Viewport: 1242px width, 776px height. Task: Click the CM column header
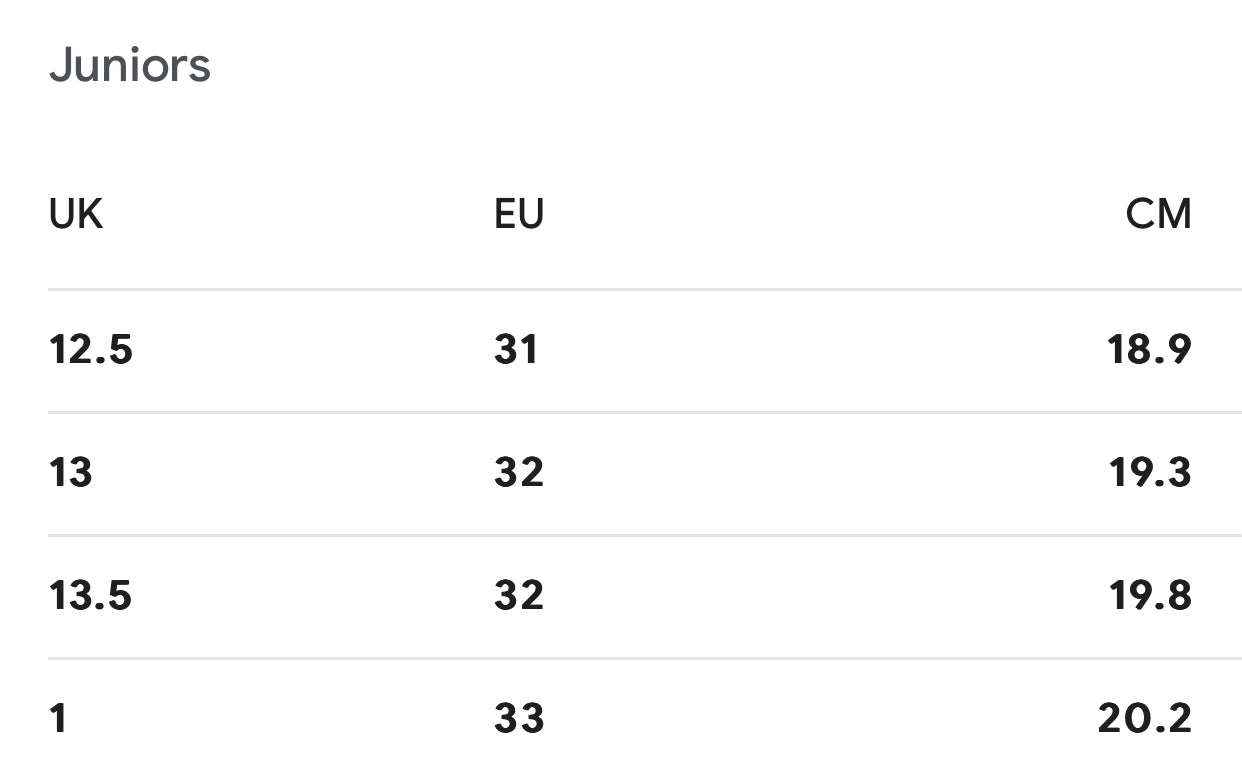pyautogui.click(x=1158, y=214)
